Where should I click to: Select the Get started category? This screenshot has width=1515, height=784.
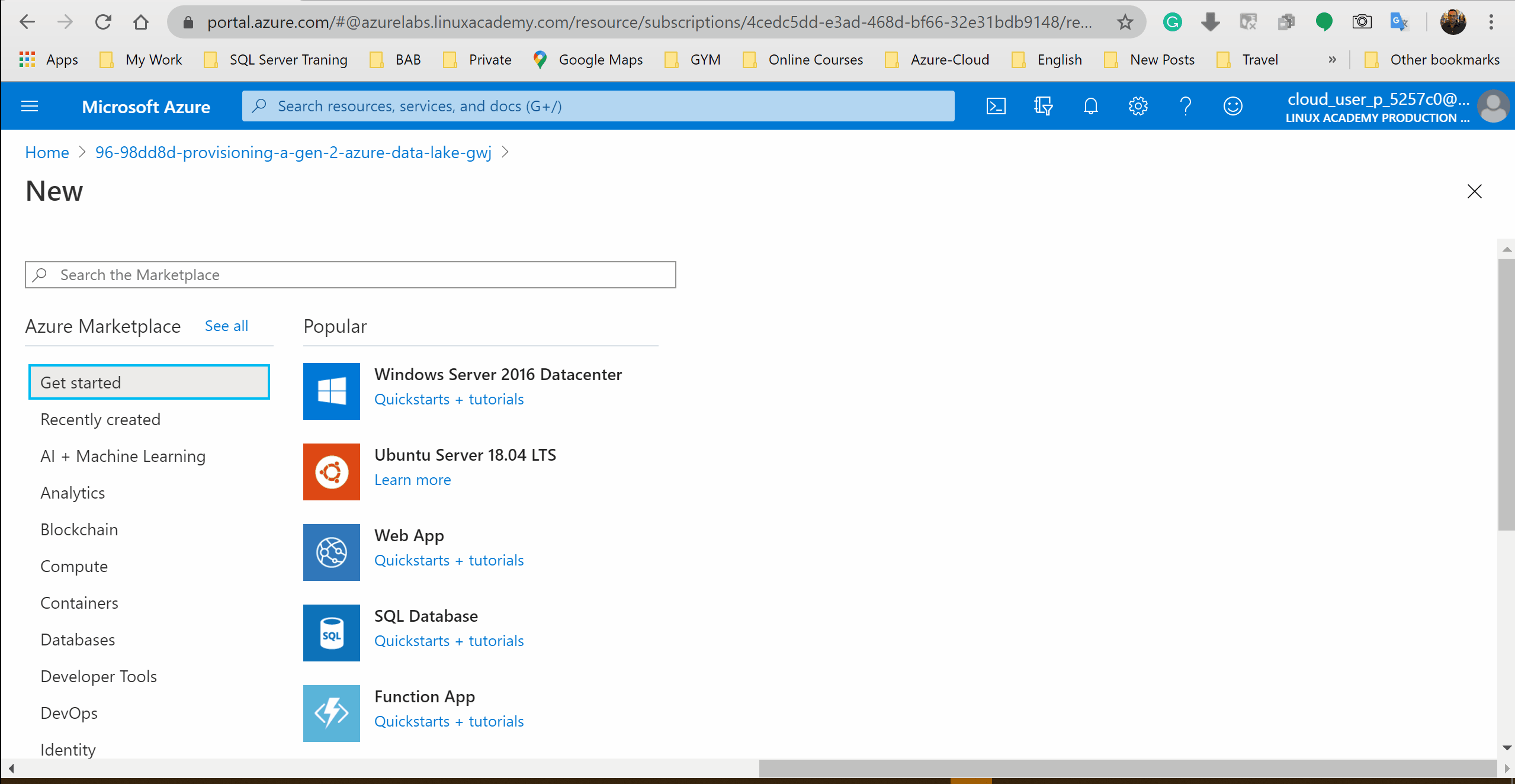pyautogui.click(x=149, y=382)
